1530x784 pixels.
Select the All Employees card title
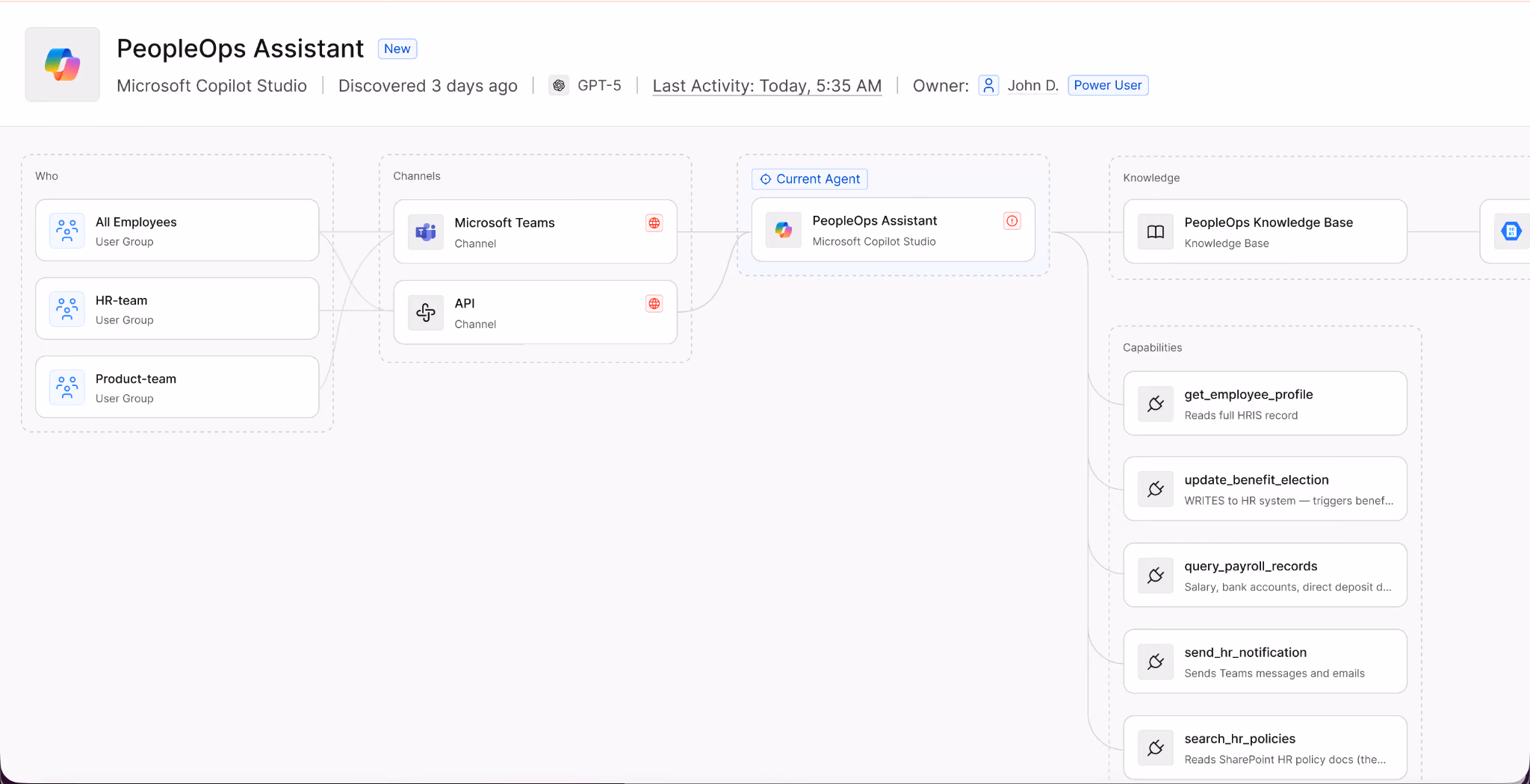point(136,223)
